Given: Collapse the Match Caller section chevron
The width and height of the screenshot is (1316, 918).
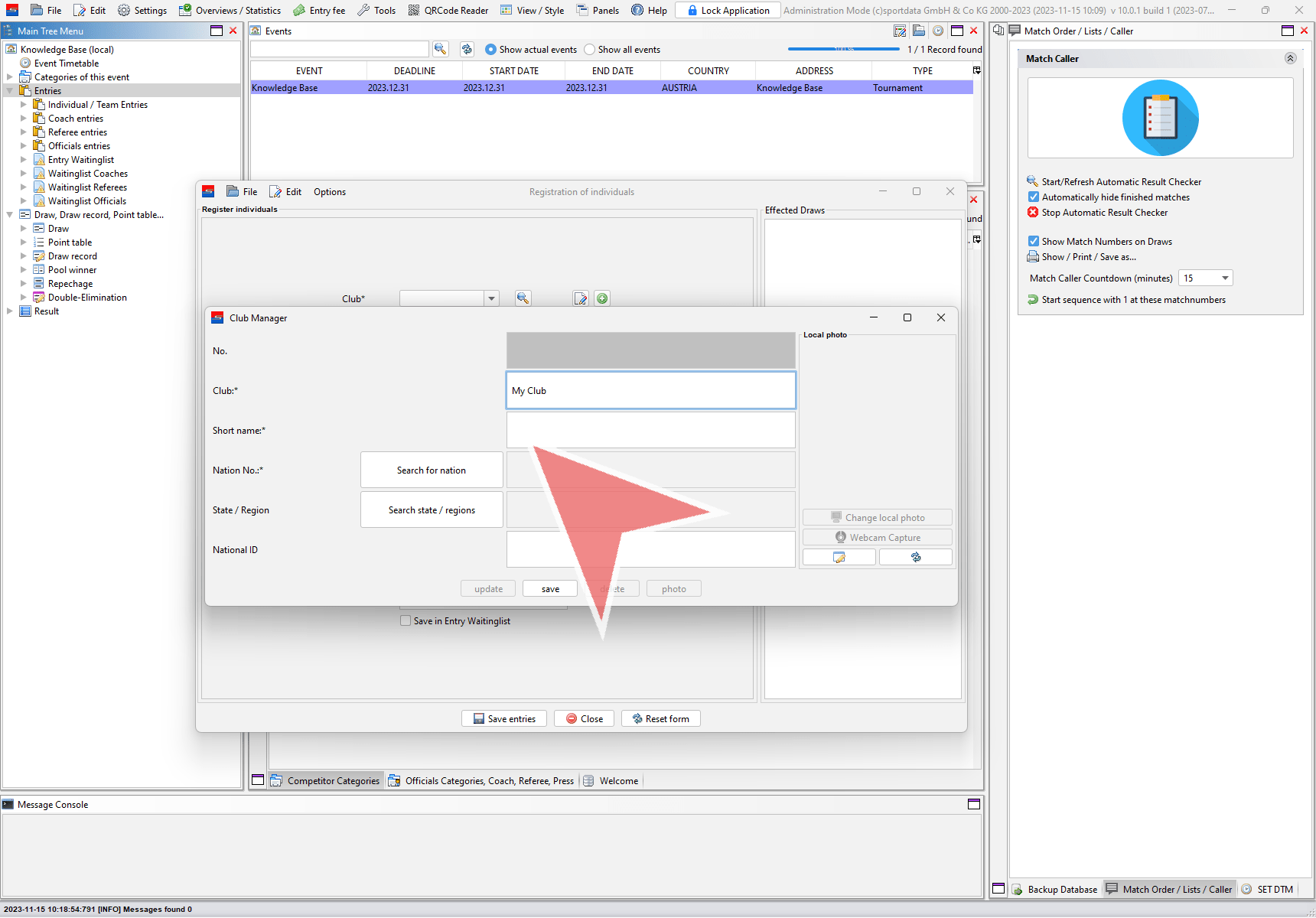Looking at the screenshot, I should [x=1290, y=59].
